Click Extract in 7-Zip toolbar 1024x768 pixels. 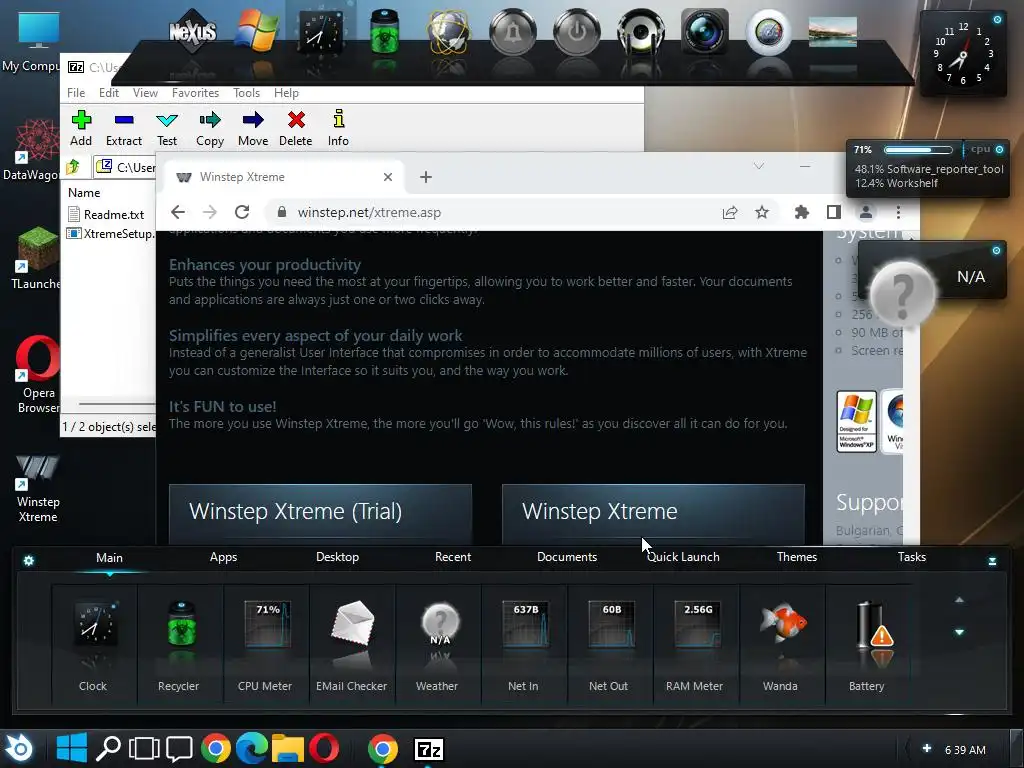[x=123, y=129]
